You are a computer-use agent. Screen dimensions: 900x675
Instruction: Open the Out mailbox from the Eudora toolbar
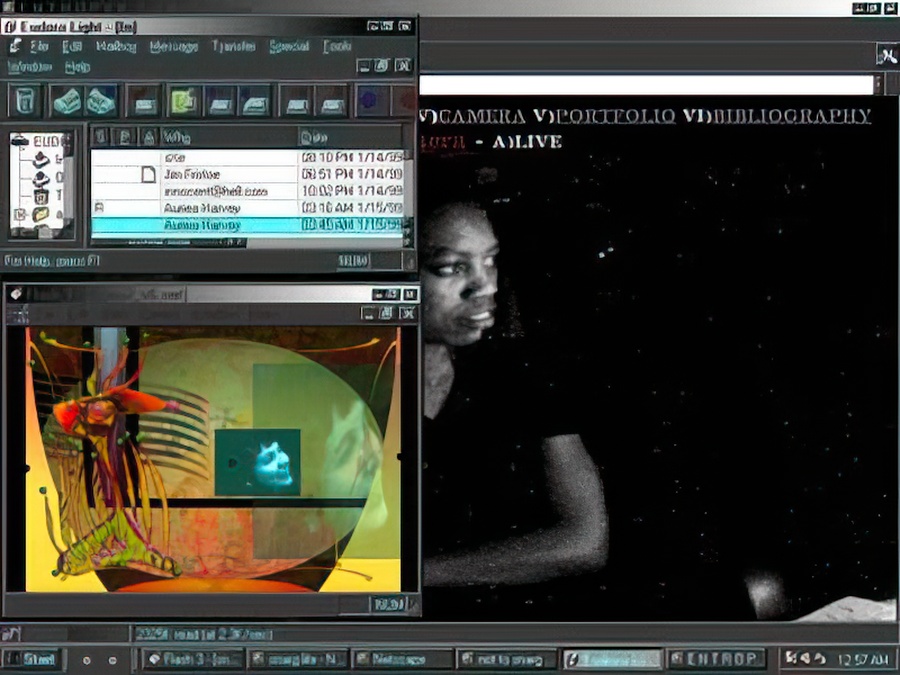101,101
